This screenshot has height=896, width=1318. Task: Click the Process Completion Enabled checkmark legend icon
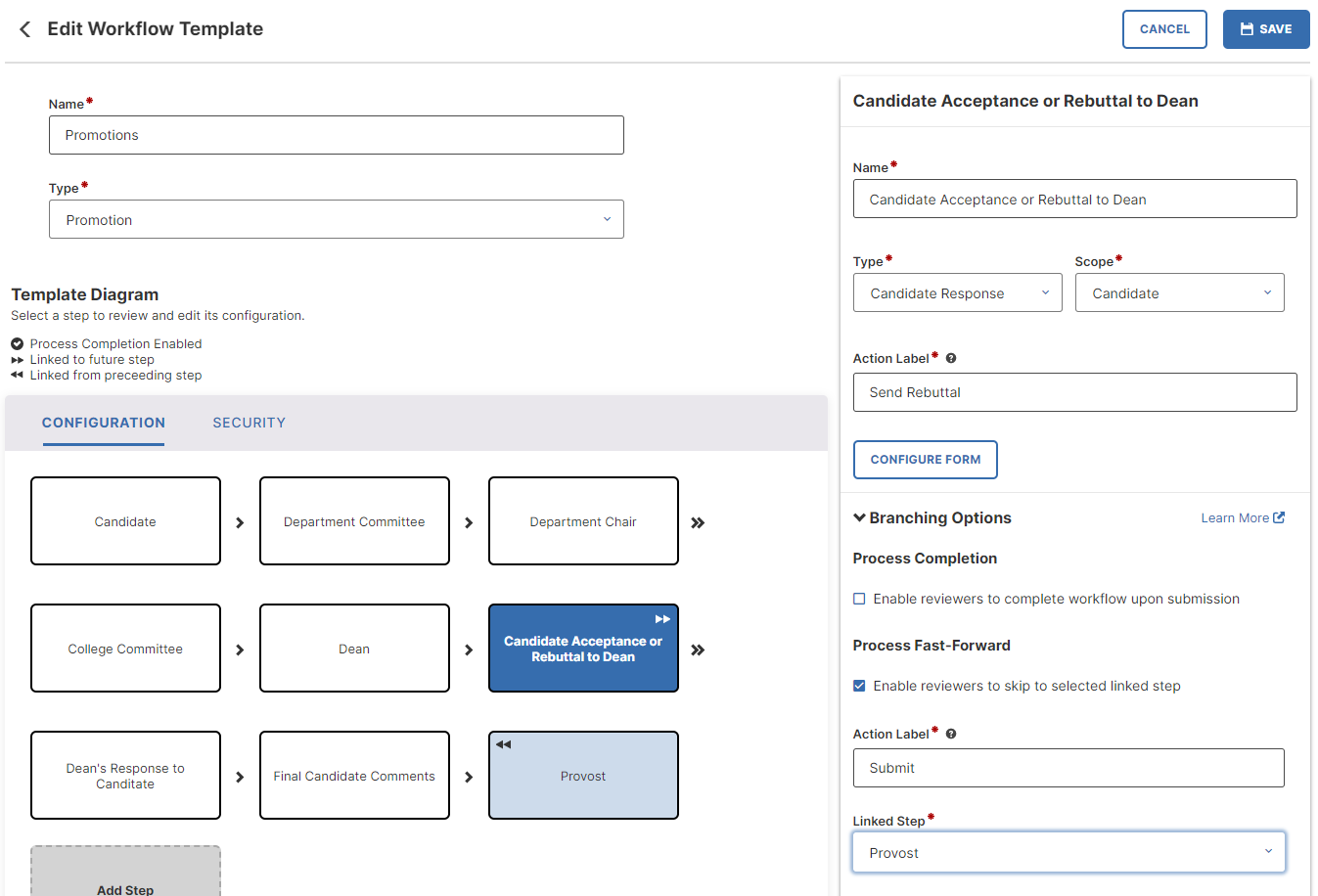(18, 344)
